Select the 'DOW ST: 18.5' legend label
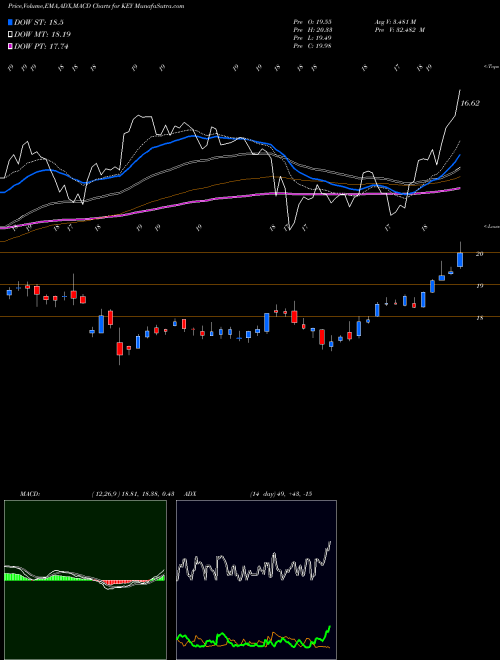Image resolution: width=500 pixels, height=660 pixels. [39, 22]
